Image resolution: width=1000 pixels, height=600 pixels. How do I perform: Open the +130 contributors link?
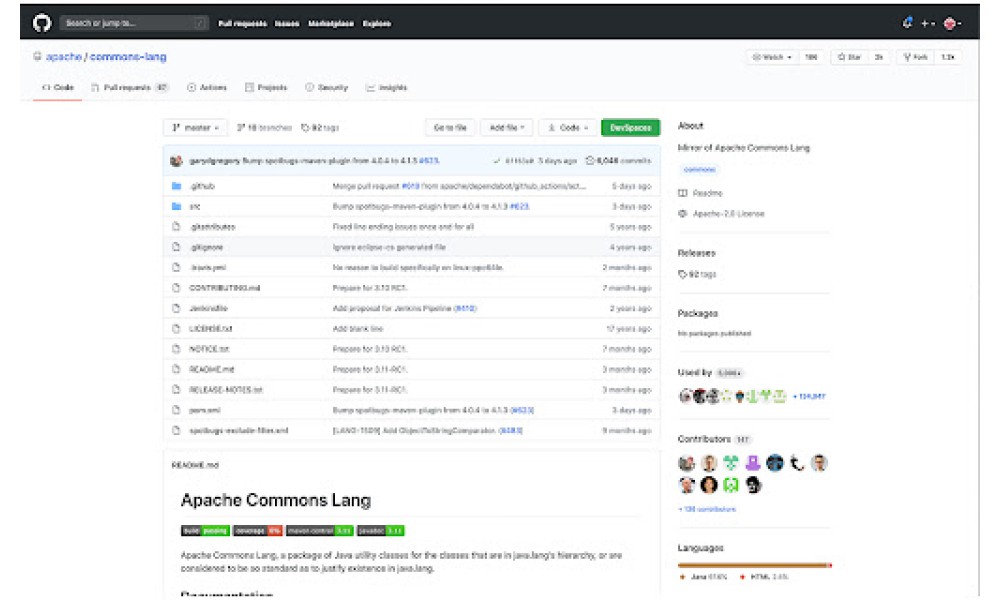click(x=707, y=509)
